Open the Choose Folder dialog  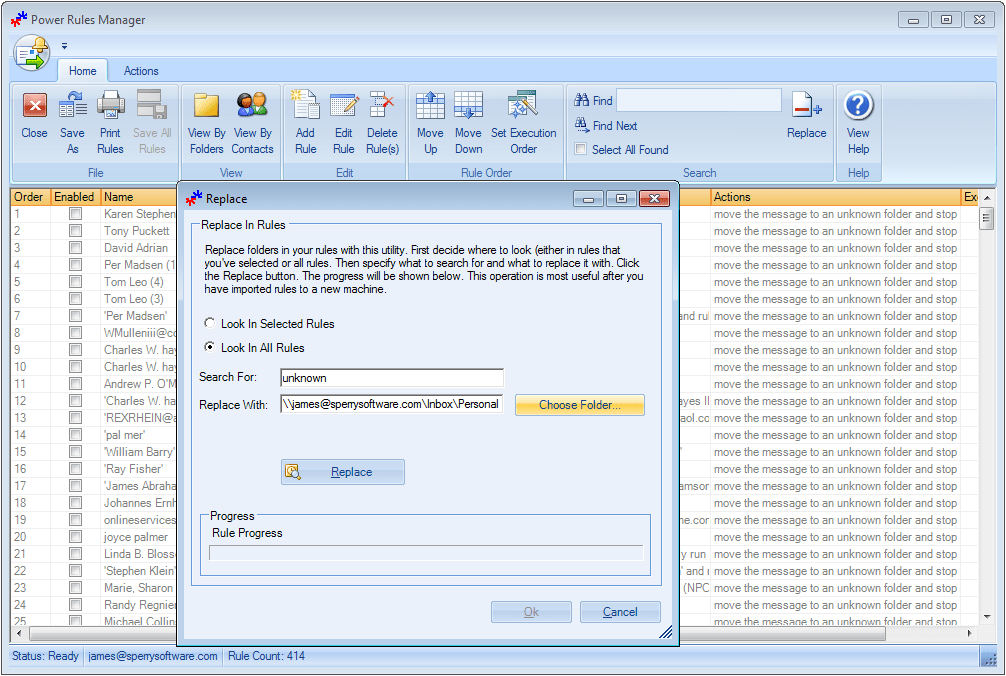579,405
